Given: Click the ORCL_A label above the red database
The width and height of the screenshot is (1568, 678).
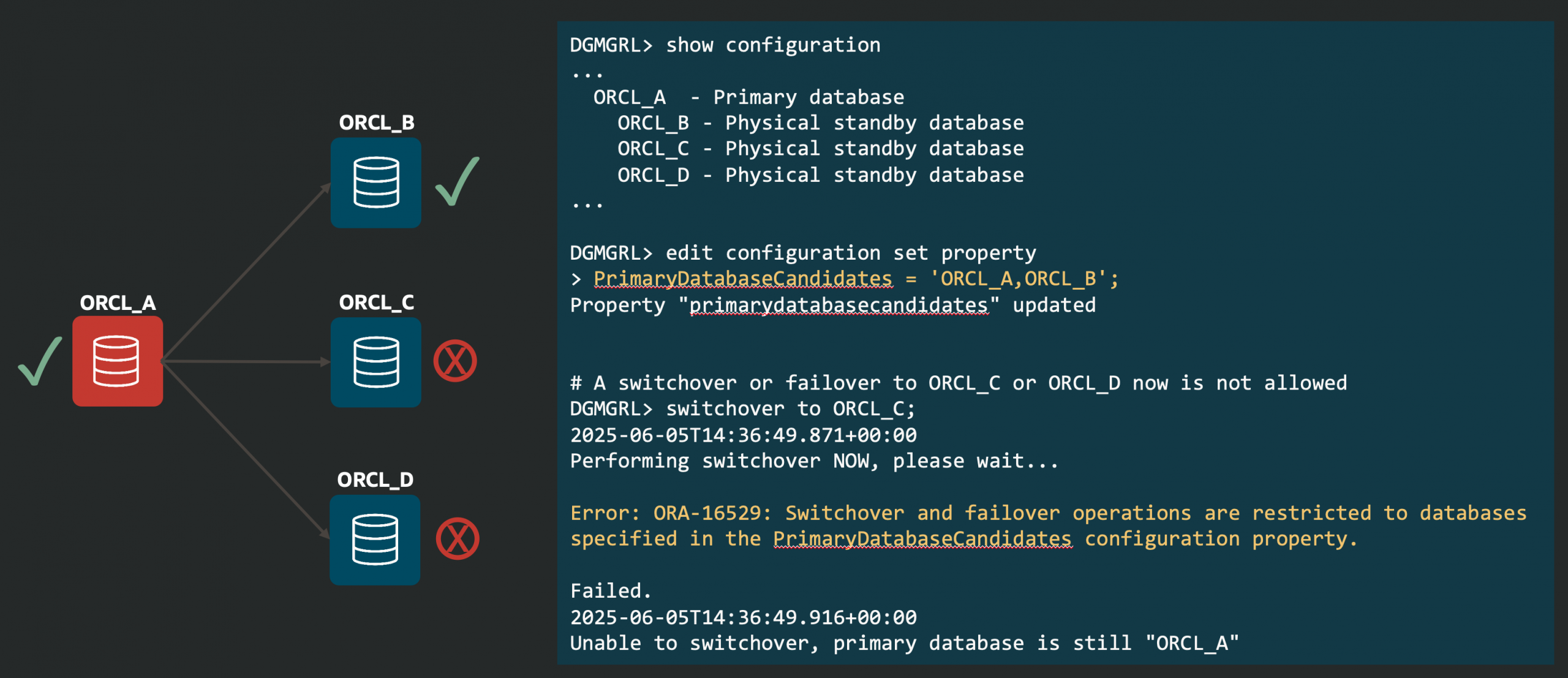Looking at the screenshot, I should click(x=118, y=303).
